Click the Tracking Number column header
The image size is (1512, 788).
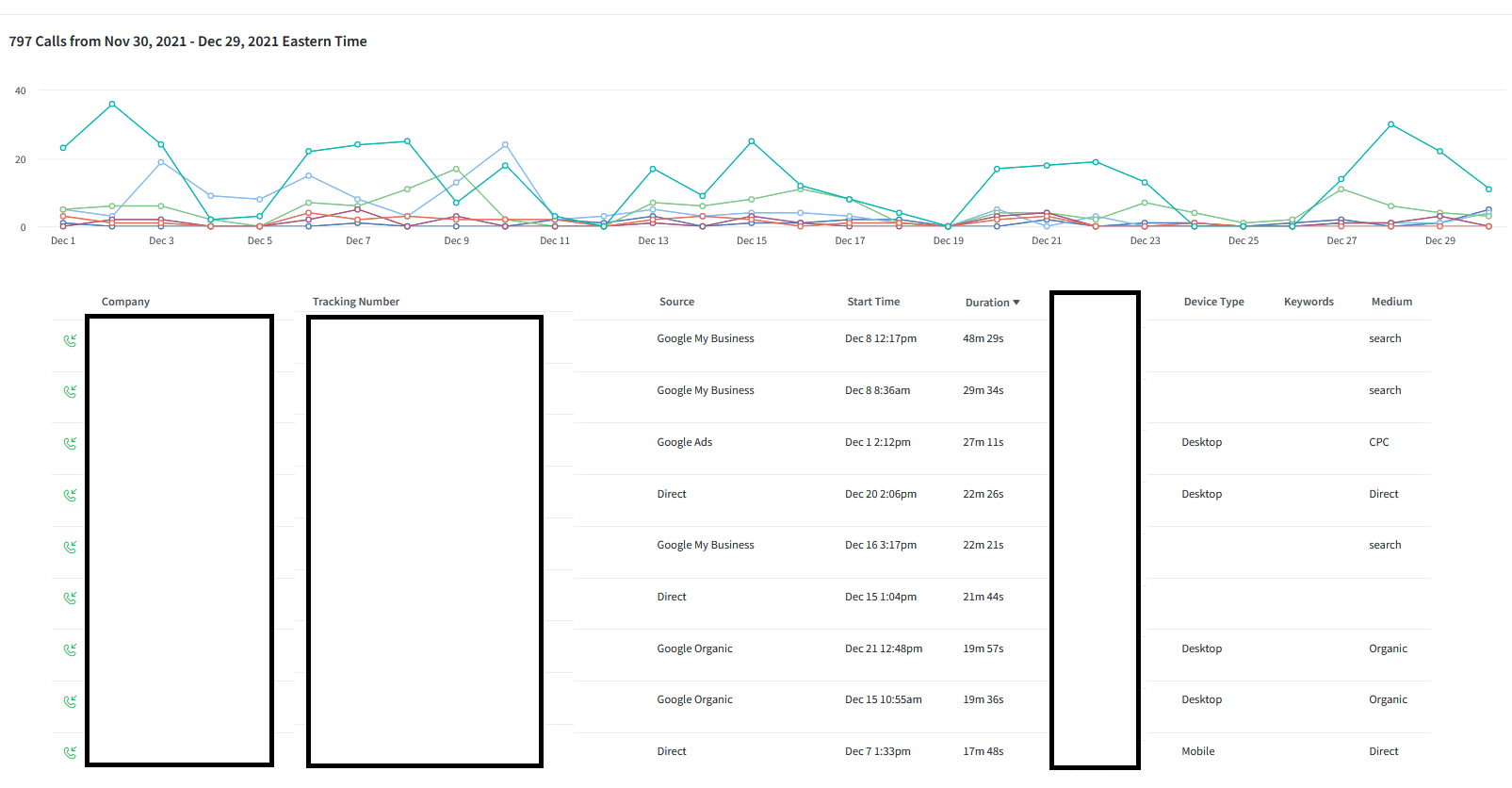point(355,302)
